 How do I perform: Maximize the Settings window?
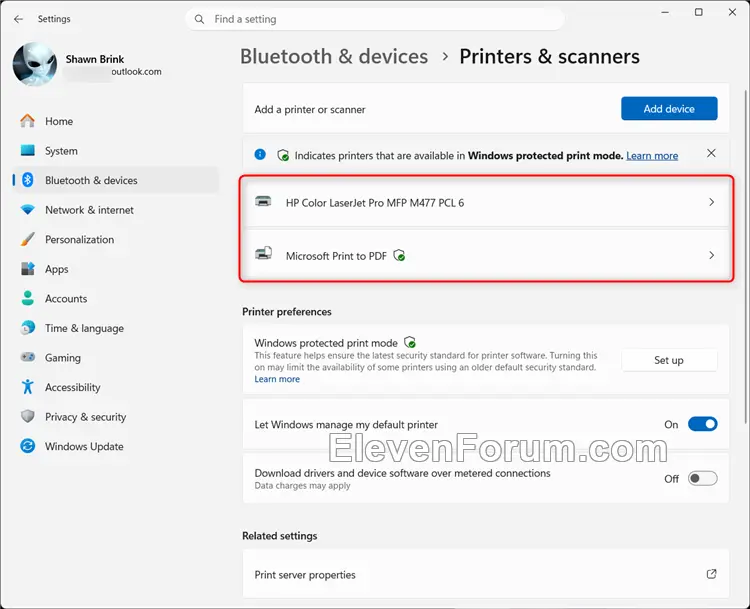coord(698,12)
